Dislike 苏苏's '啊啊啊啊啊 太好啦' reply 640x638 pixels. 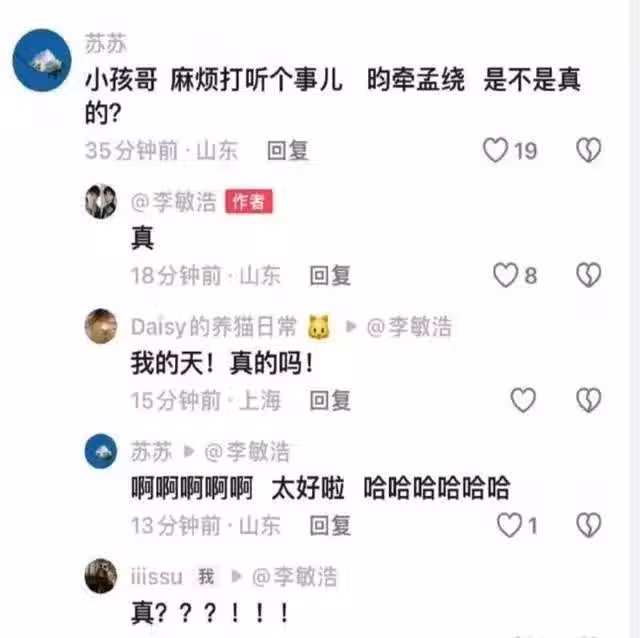click(x=589, y=525)
